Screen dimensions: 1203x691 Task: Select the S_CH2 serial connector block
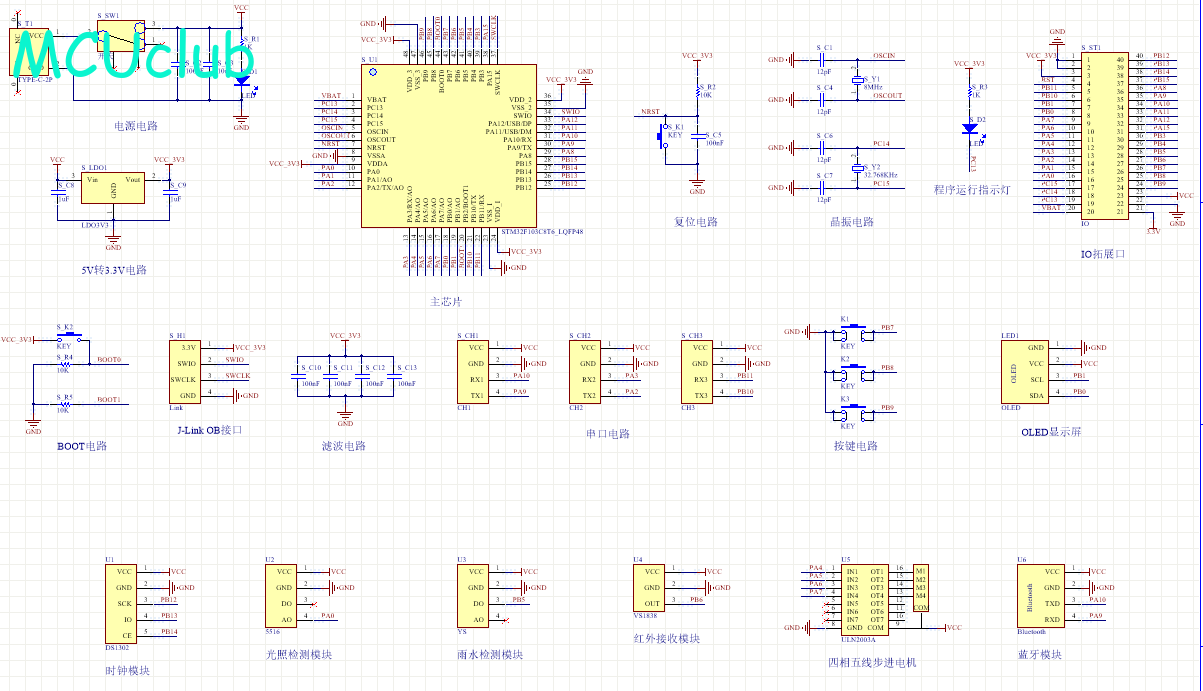tap(584, 371)
